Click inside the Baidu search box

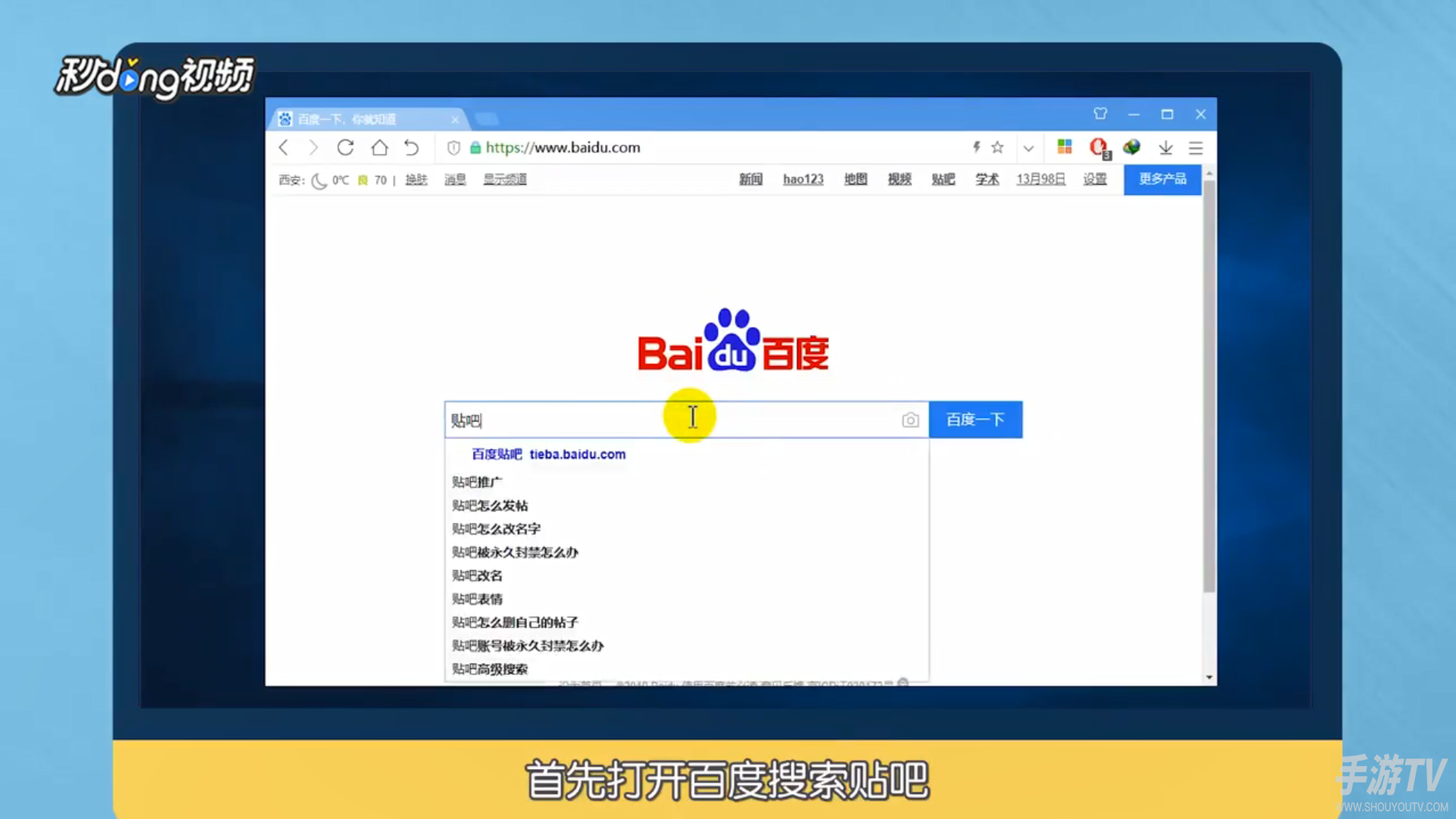point(686,419)
